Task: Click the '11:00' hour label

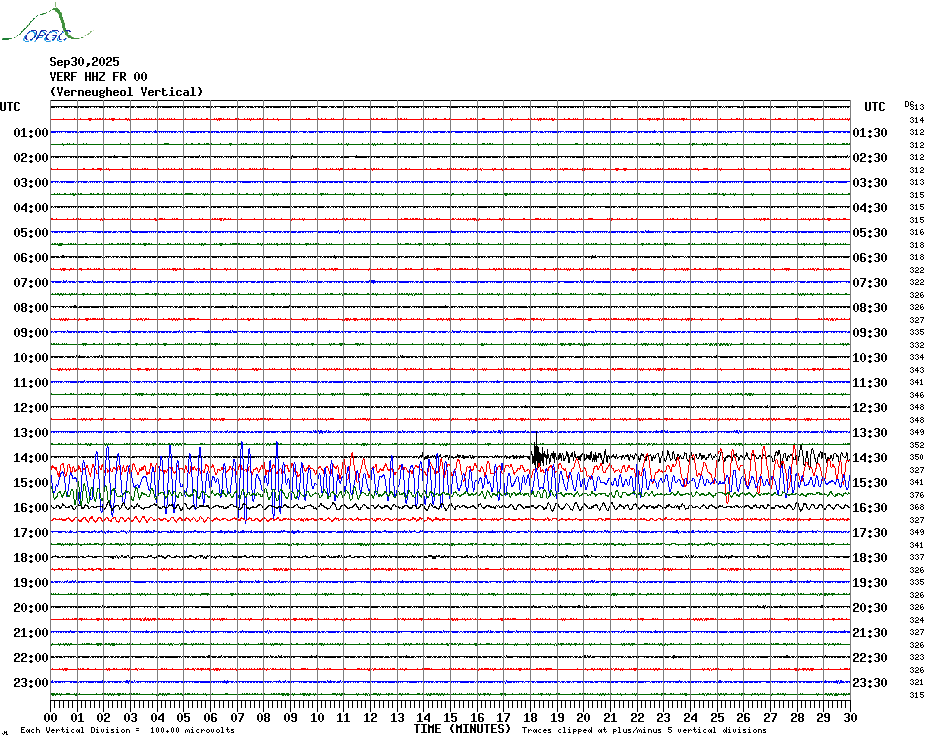Action: coord(31,383)
